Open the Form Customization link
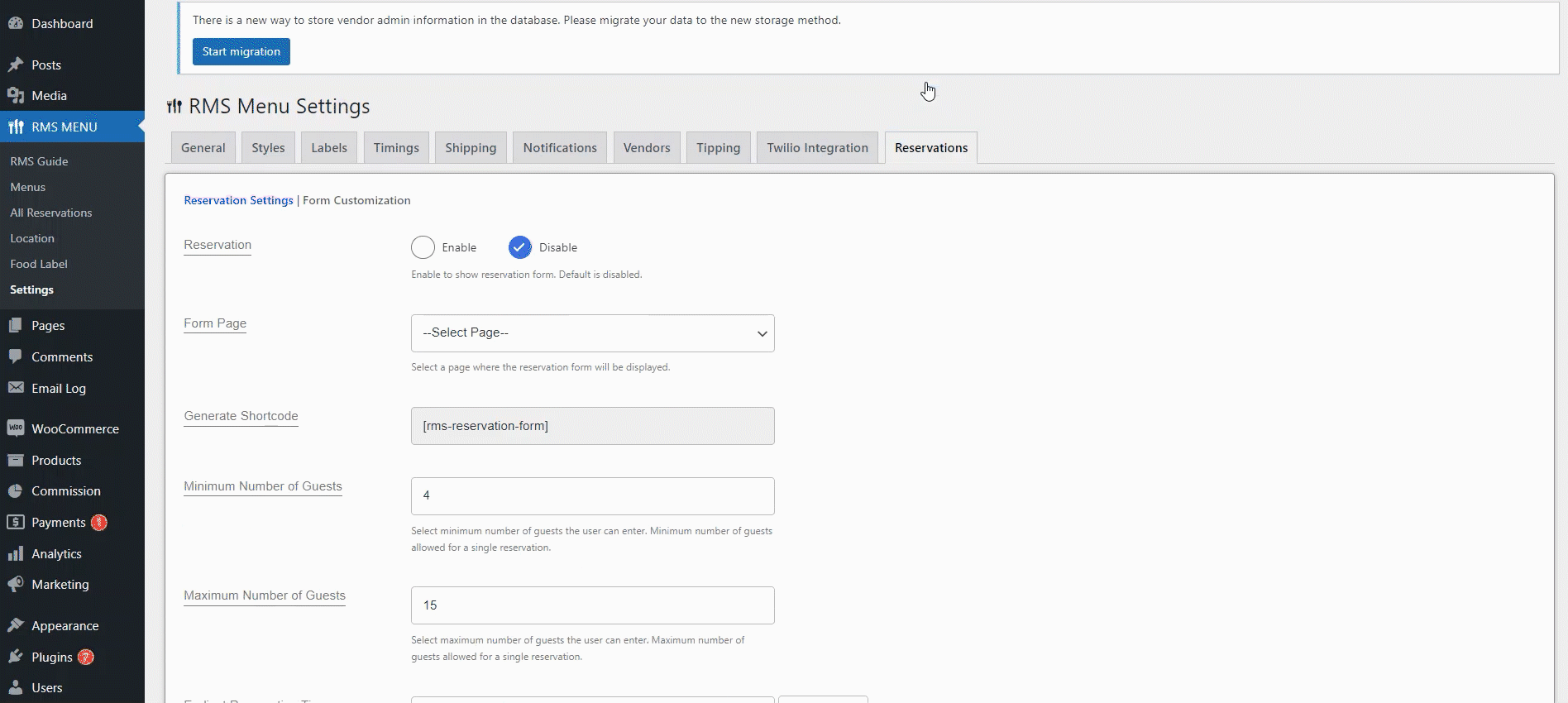1568x703 pixels. (356, 200)
